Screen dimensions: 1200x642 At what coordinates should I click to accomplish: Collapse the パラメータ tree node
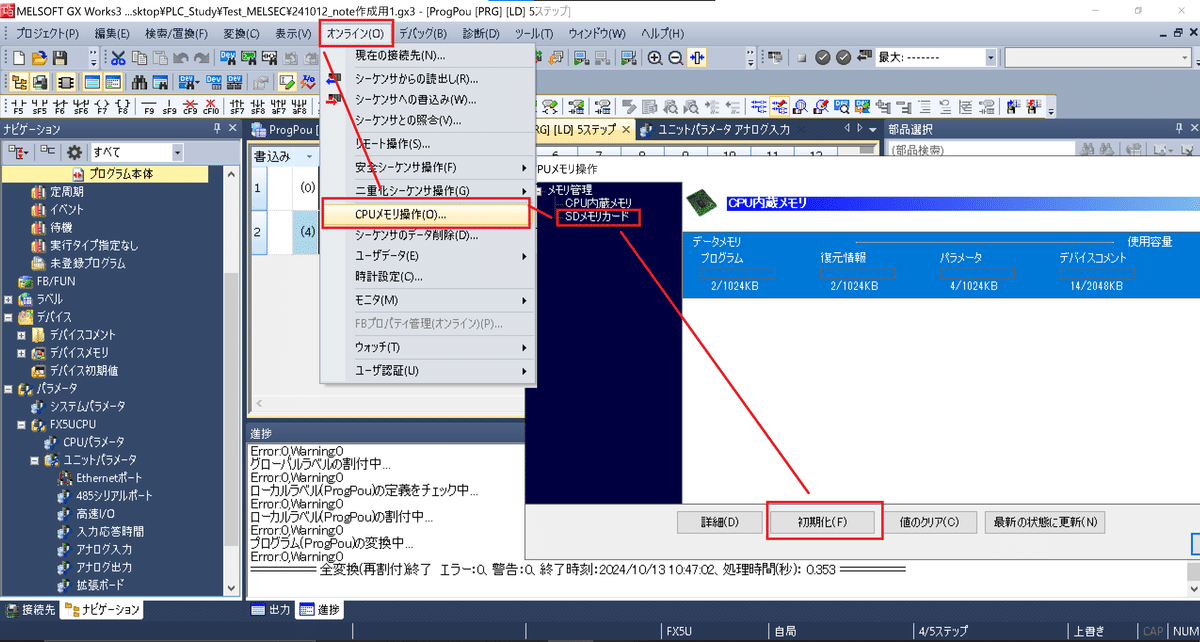8,389
